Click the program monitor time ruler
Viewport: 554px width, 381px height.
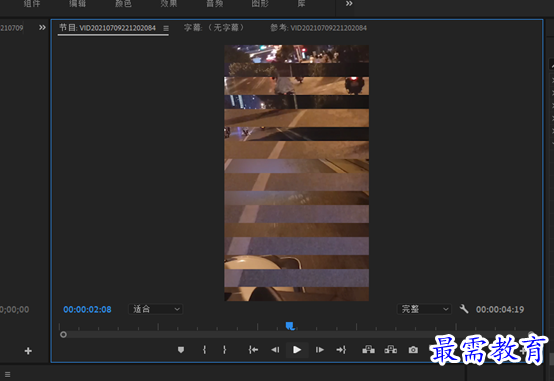[297, 326]
